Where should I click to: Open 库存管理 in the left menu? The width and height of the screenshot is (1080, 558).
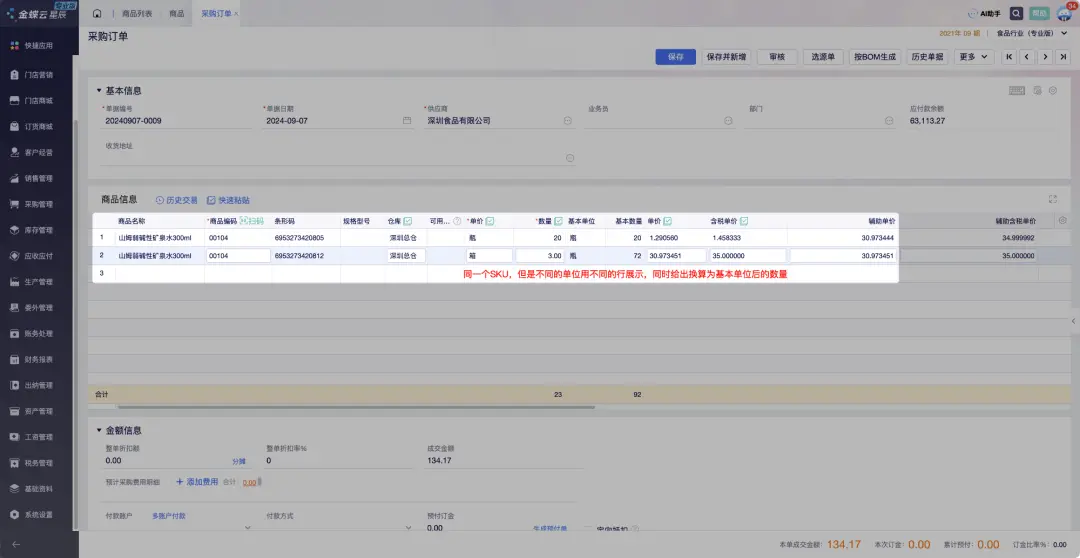[38, 230]
